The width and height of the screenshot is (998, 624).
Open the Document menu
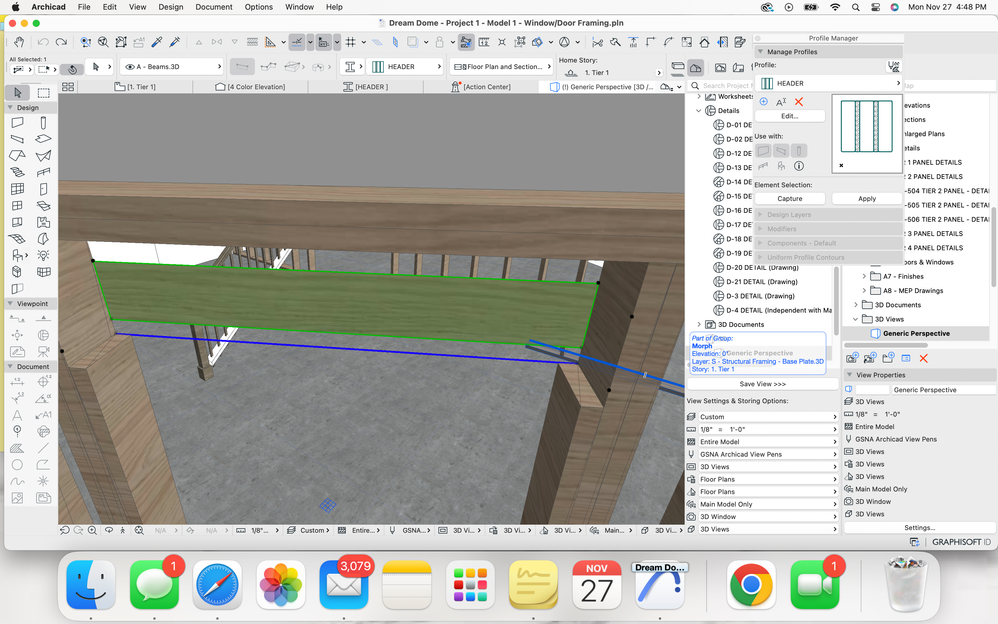coord(214,7)
